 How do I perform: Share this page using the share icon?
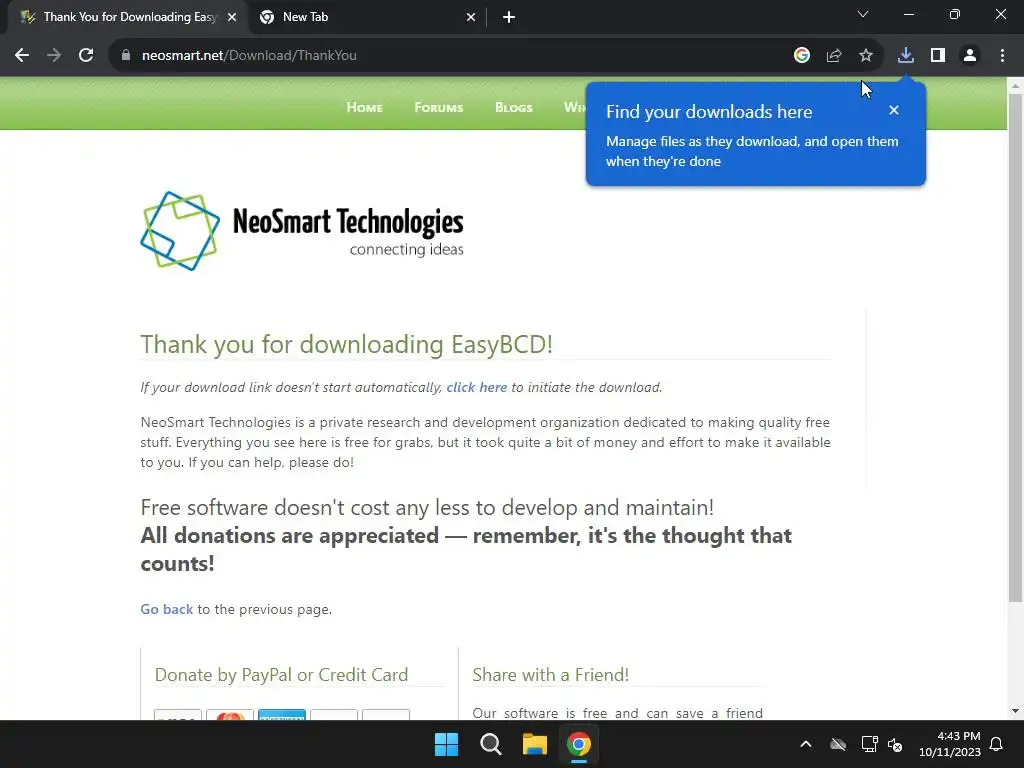pyautogui.click(x=834, y=56)
